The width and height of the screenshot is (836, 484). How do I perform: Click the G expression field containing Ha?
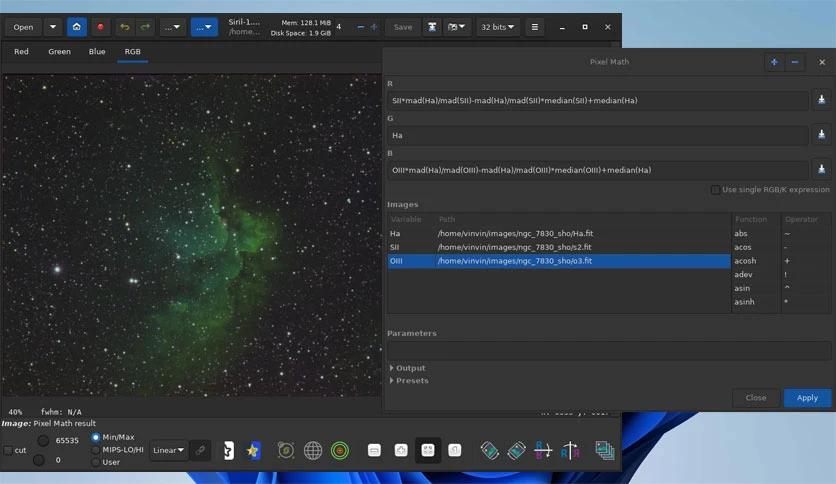597,135
